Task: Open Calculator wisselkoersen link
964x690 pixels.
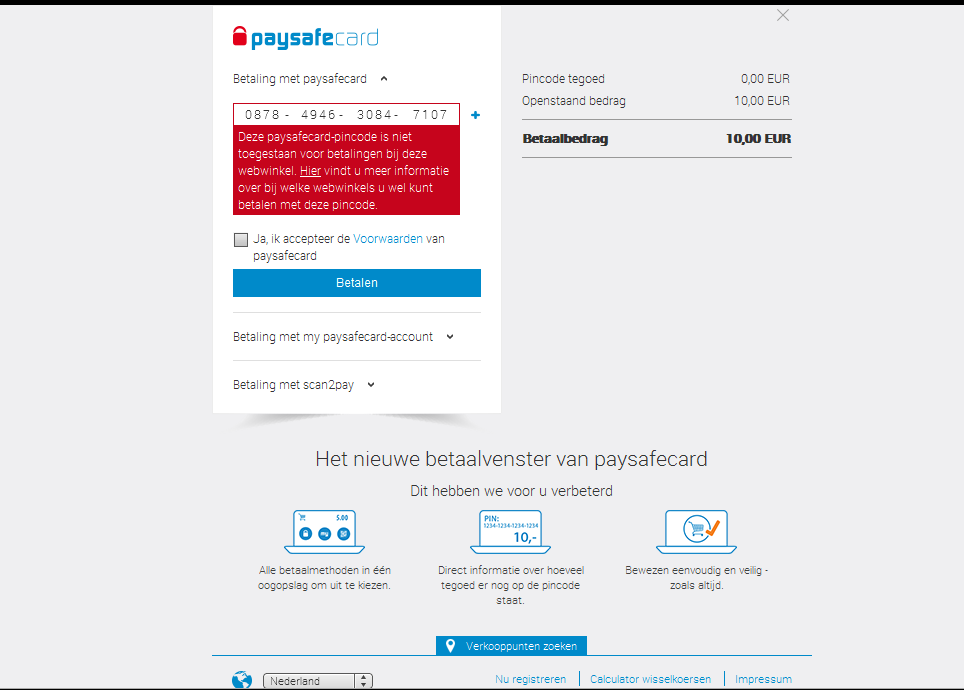Action: tap(650, 679)
